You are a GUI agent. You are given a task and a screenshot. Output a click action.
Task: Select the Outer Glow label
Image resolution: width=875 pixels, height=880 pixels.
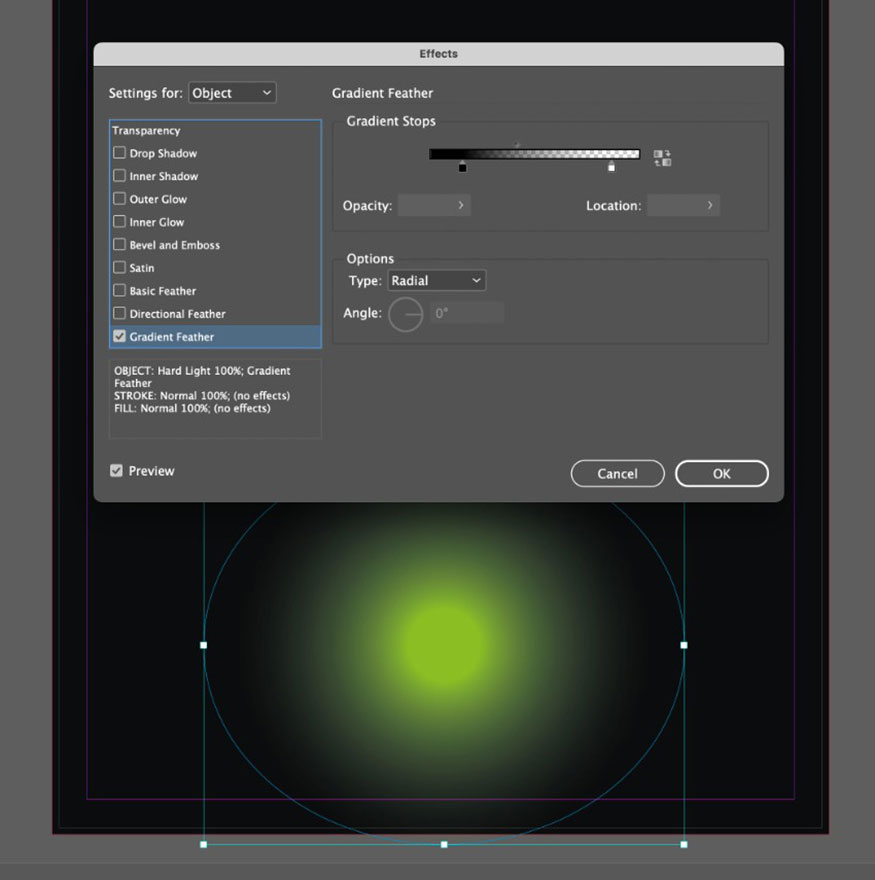(158, 199)
